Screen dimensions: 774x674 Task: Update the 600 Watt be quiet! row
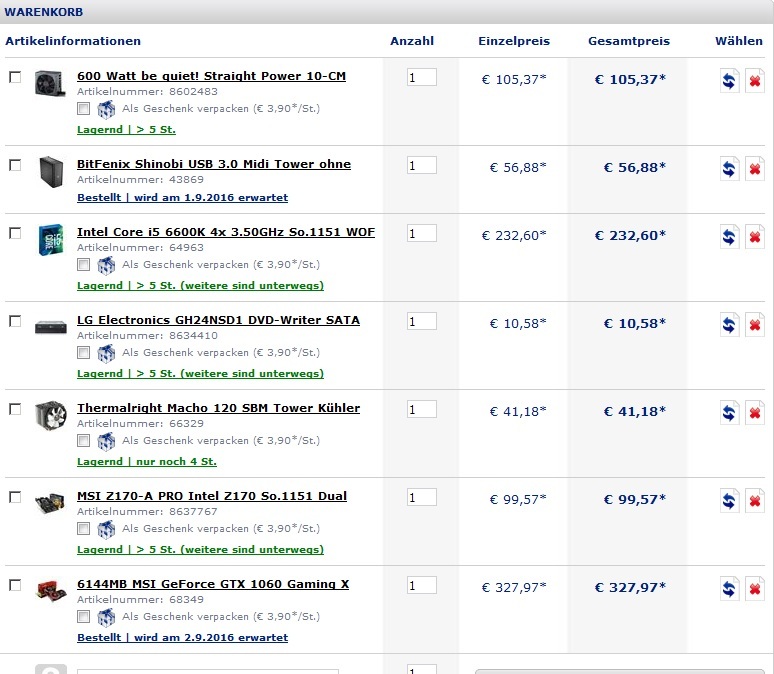(730, 81)
